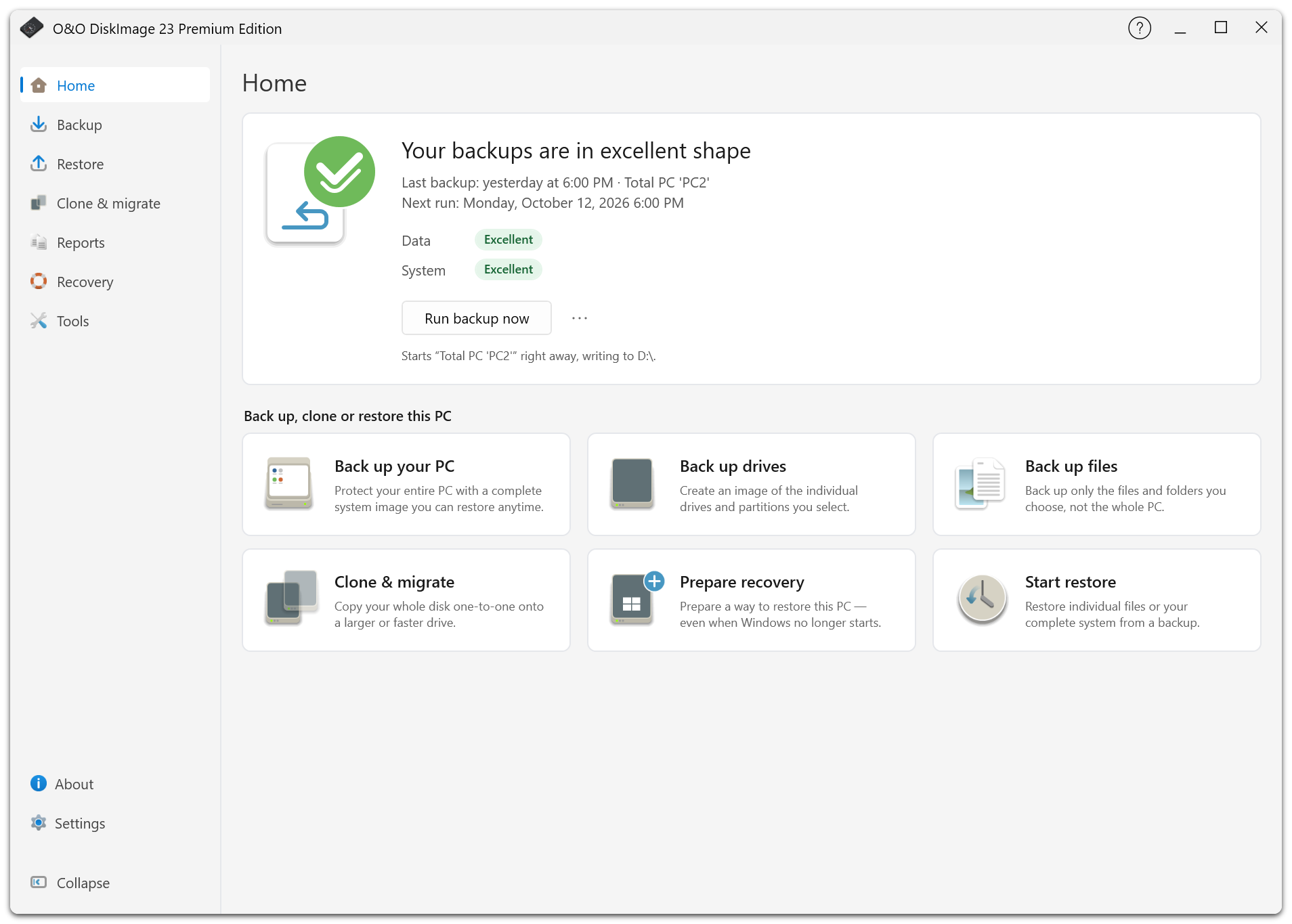Screen dimensions: 1292x924
Task: Click the About info icon
Action: [x=39, y=784]
